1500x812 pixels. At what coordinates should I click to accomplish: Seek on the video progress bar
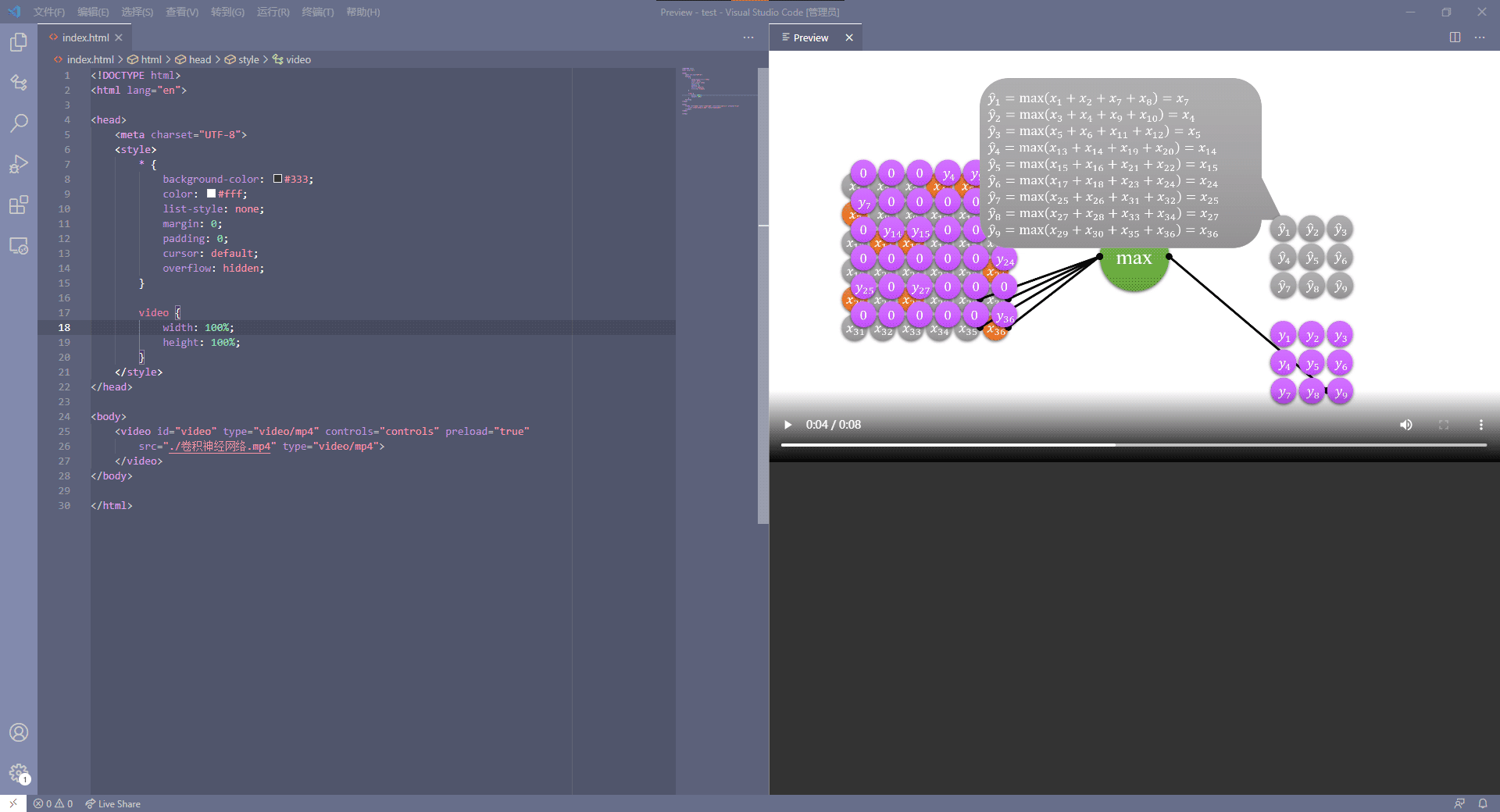pyautogui.click(x=1134, y=445)
